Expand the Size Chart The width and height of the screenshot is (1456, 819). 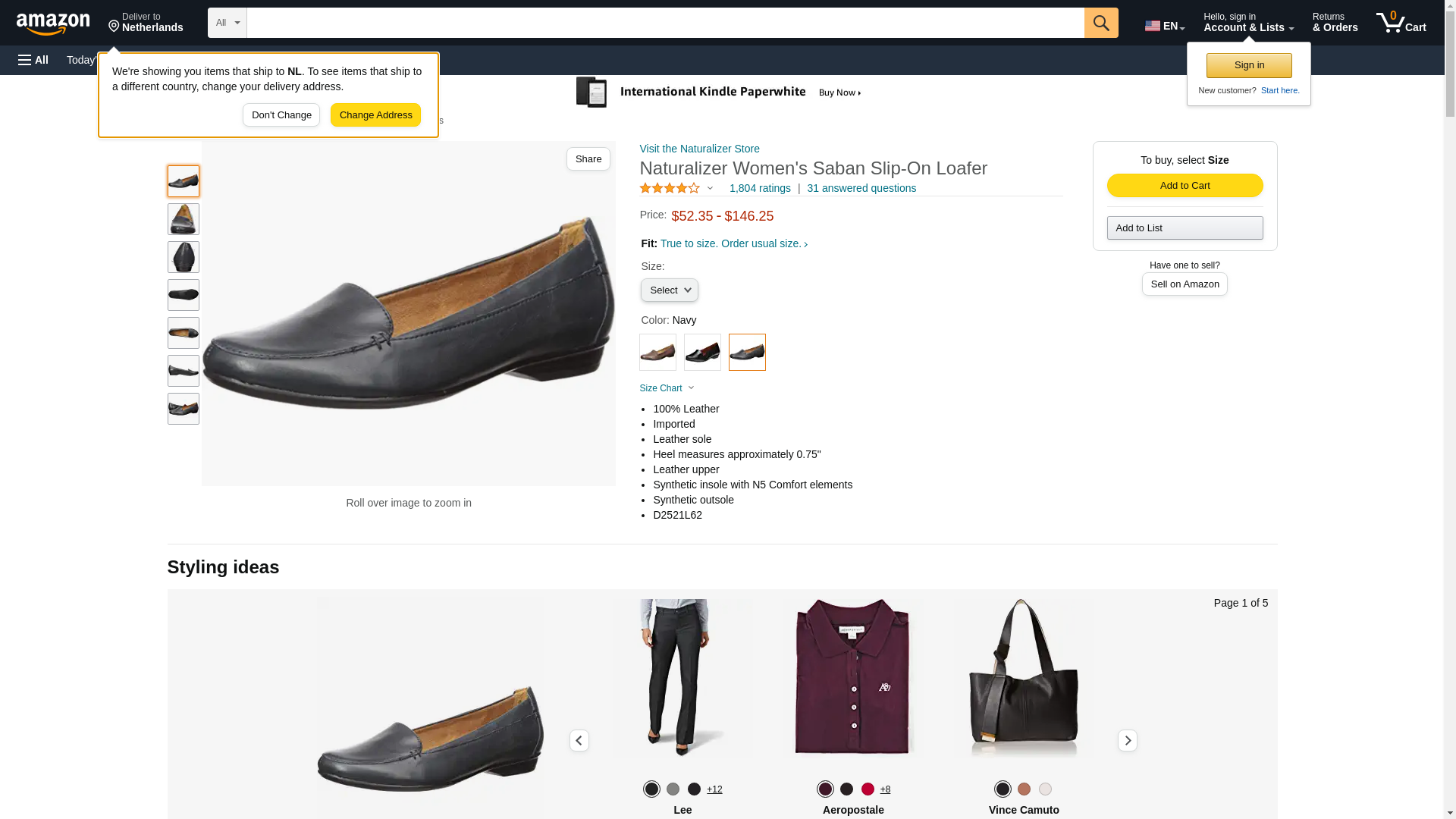click(667, 388)
